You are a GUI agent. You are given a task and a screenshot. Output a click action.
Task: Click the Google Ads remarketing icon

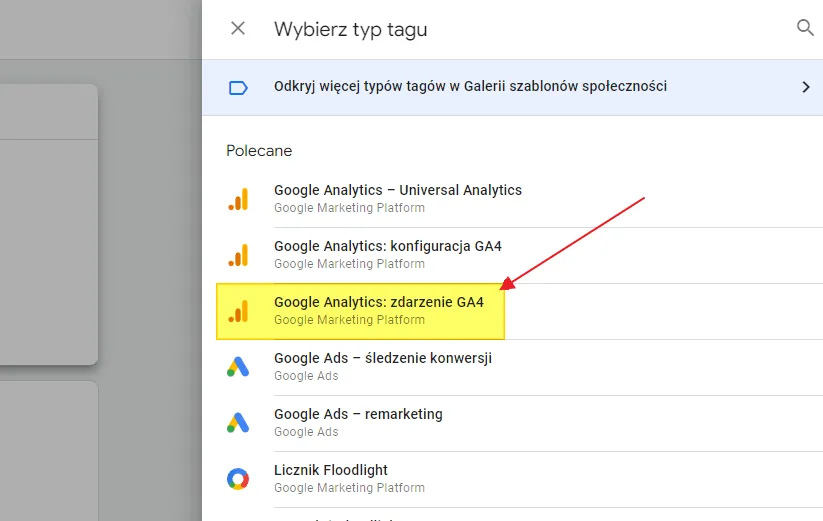coord(238,423)
